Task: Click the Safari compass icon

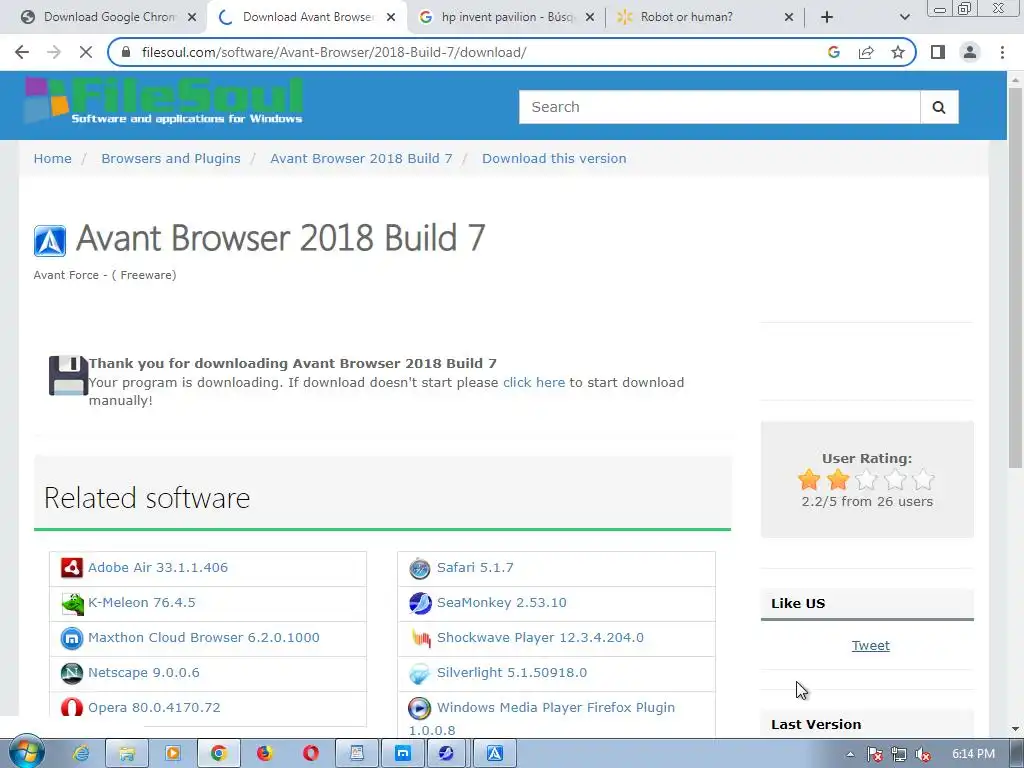Action: click(x=420, y=568)
